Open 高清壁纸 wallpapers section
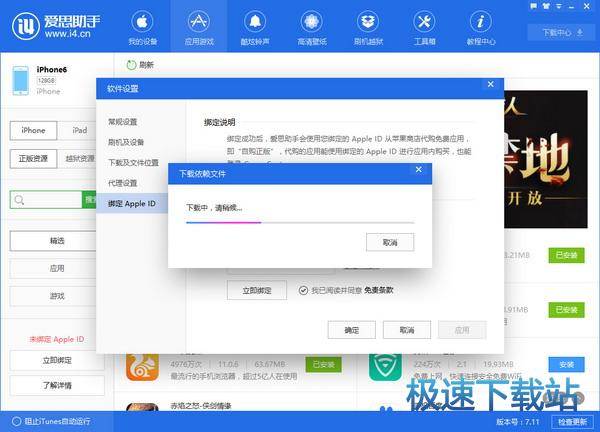 coord(311,28)
